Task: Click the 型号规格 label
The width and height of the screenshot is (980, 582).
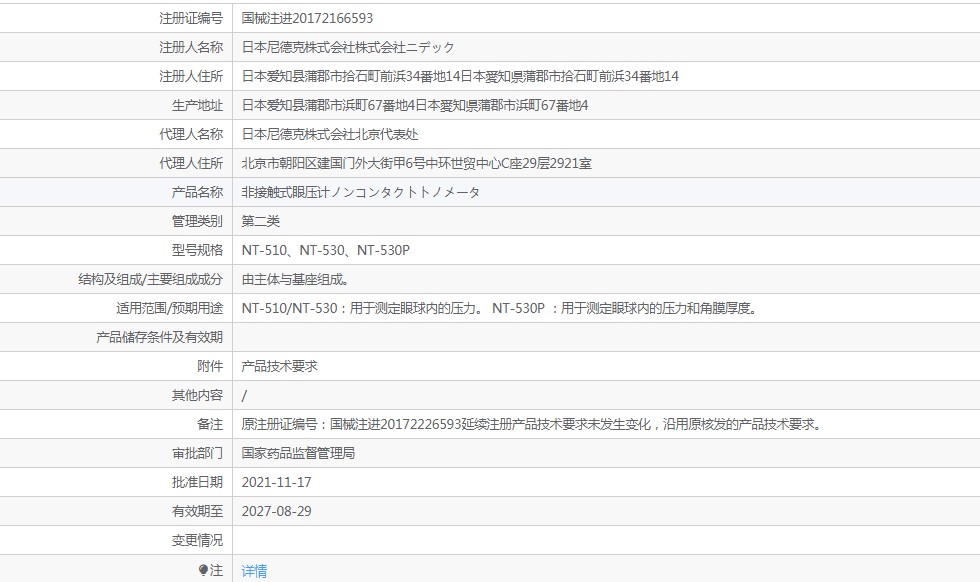Action: click(198, 250)
